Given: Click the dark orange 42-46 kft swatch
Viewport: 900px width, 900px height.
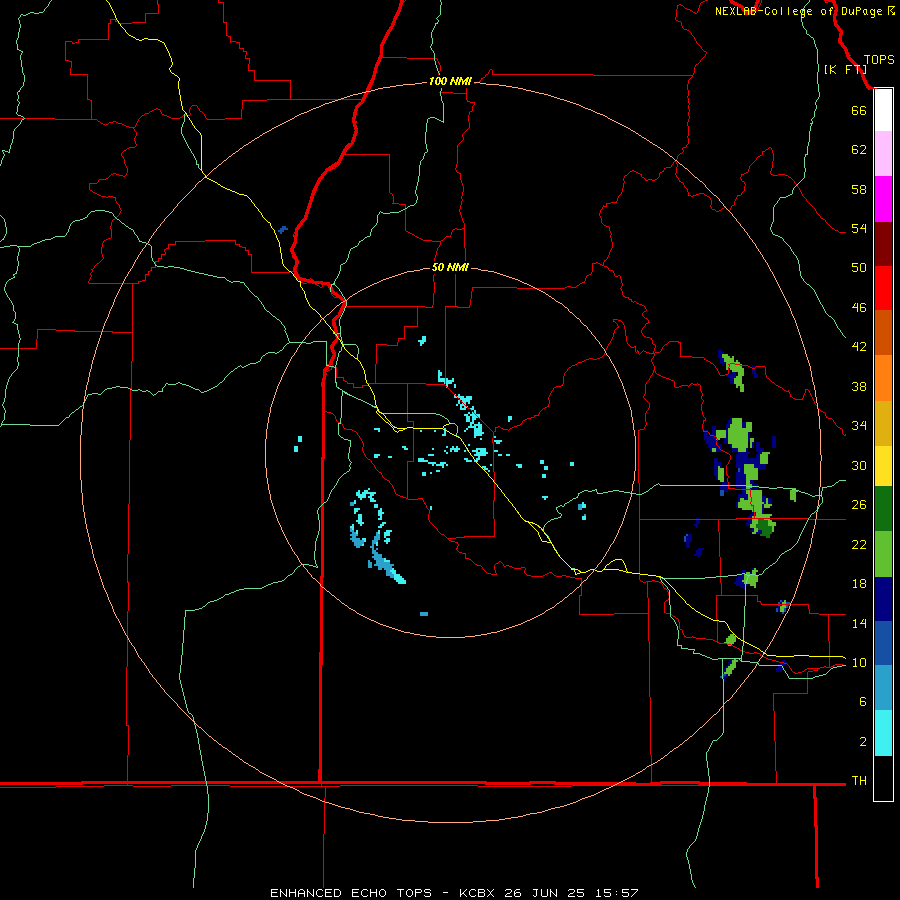Looking at the screenshot, I should coord(883,332).
